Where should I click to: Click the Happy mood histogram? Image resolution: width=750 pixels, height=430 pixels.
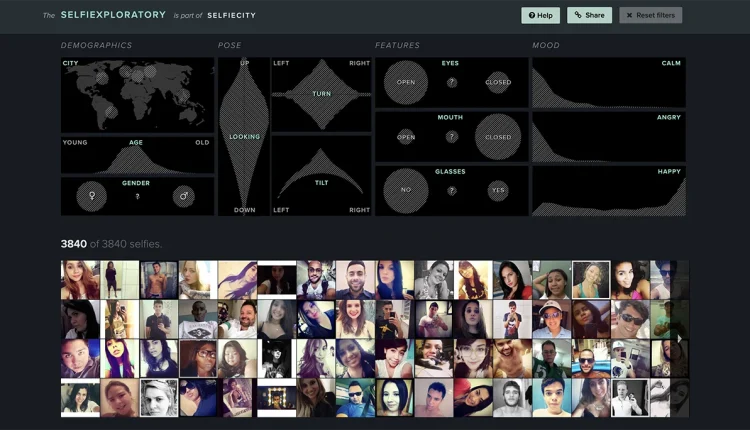[609, 191]
